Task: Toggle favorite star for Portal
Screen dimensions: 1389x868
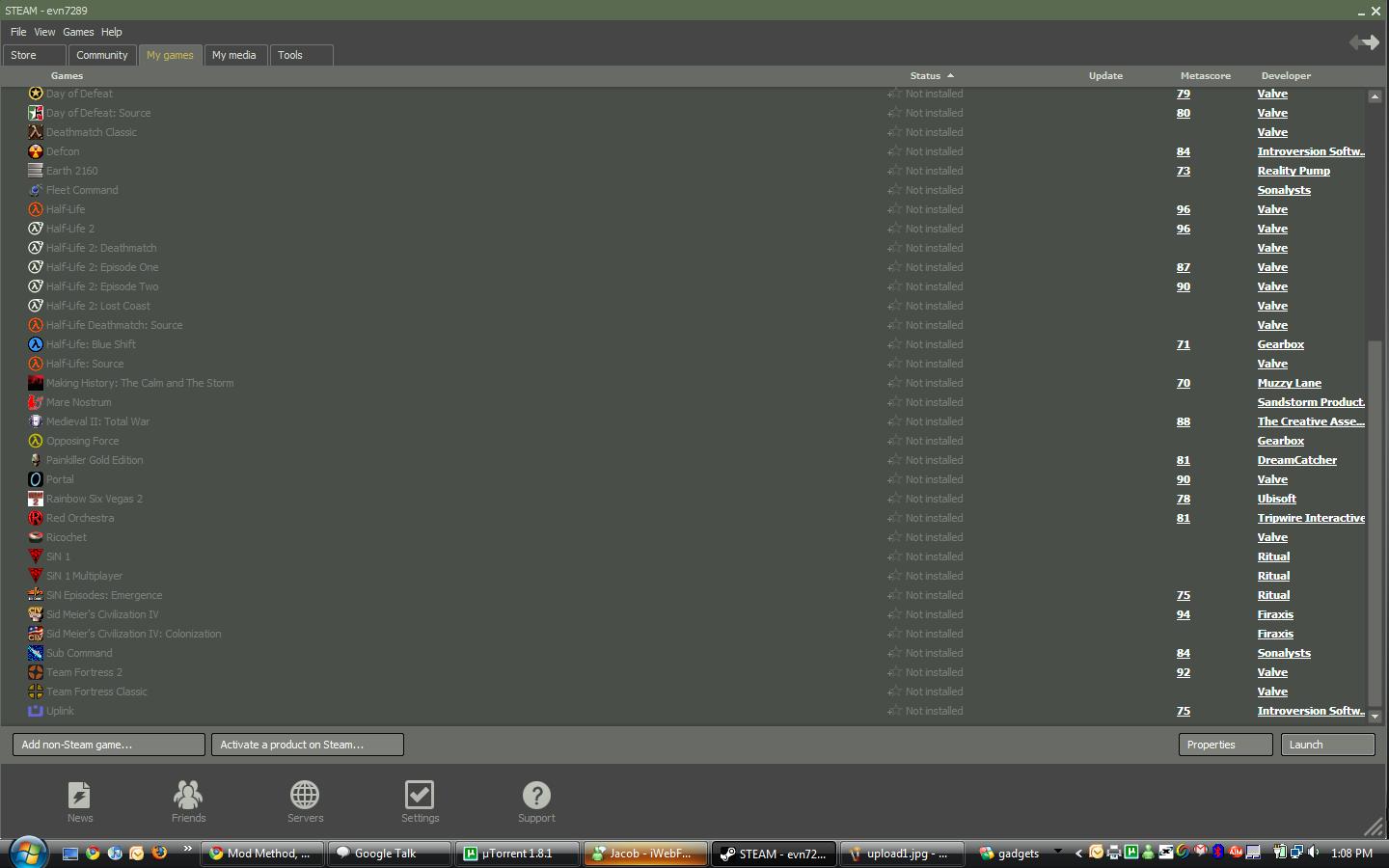Action: [x=894, y=479]
